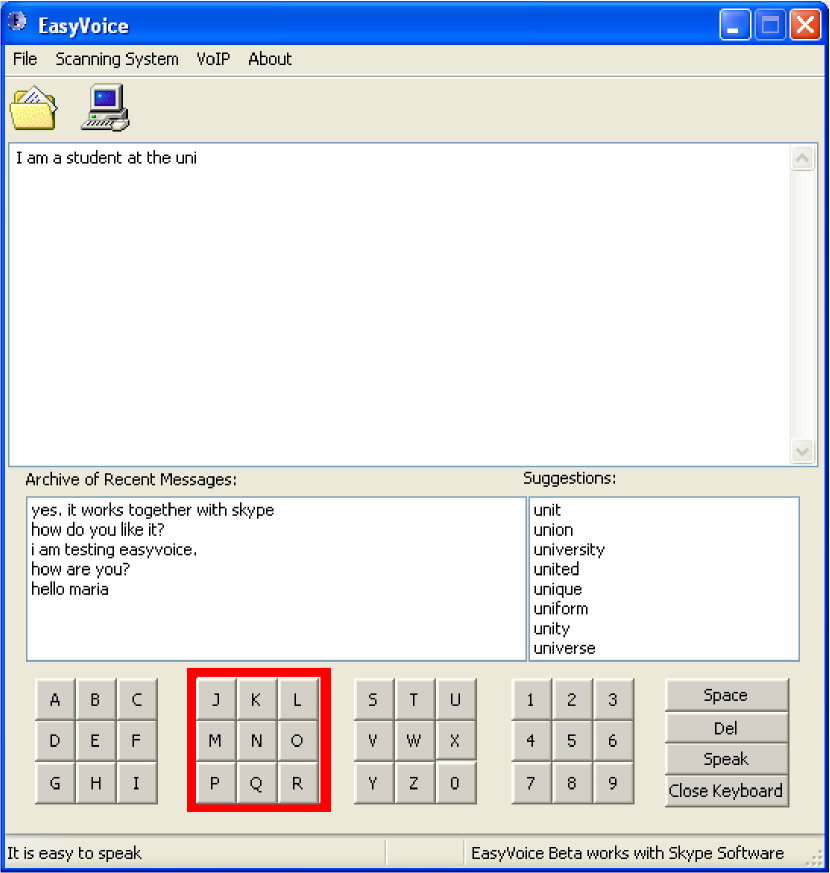
Task: Tap the letter G key
Action: pos(55,783)
